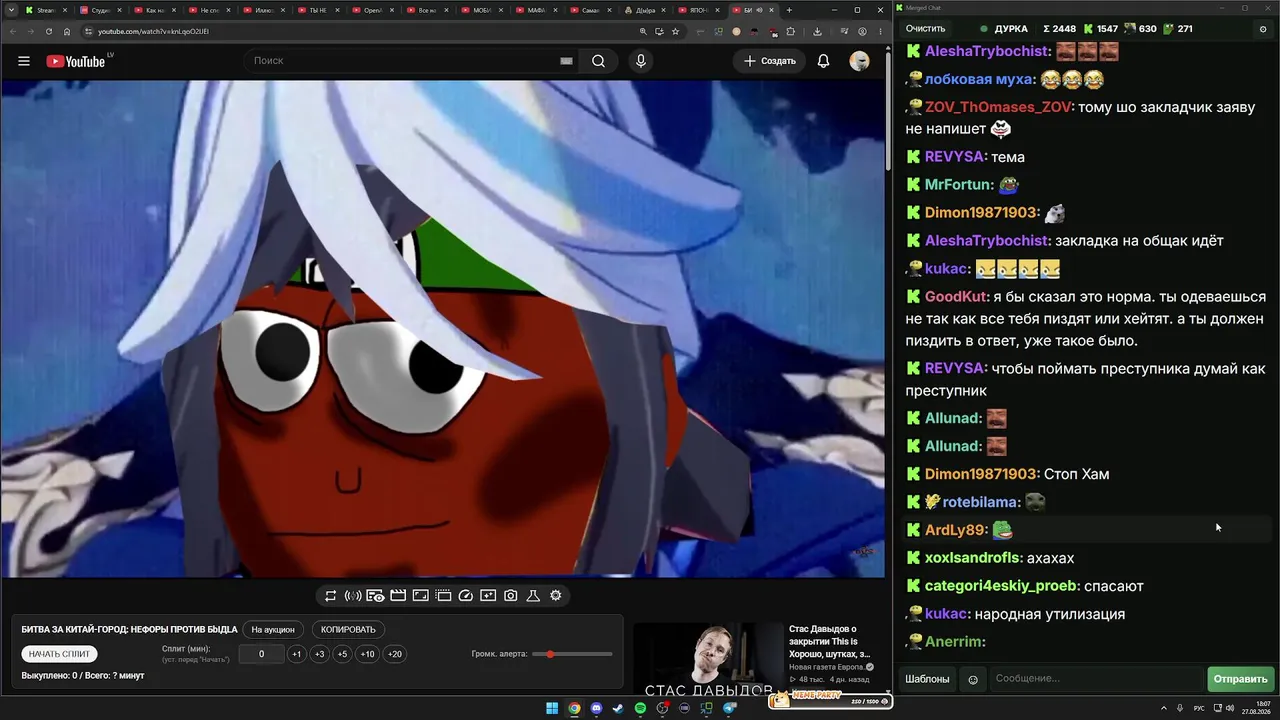Click the КОПИРОВАТЬ button
The height and width of the screenshot is (720, 1280).
tap(348, 630)
